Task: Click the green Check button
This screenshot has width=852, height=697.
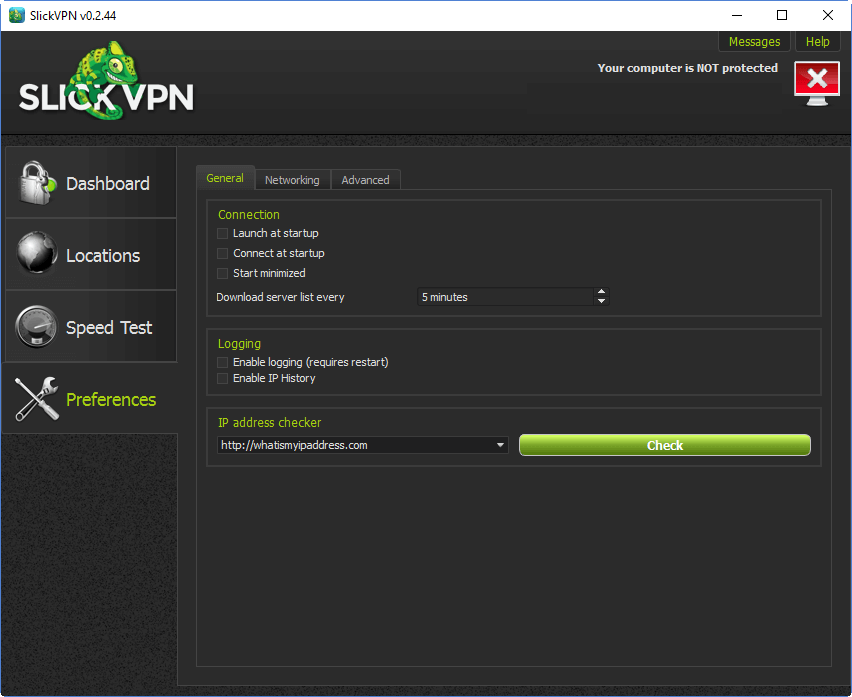Action: (665, 445)
